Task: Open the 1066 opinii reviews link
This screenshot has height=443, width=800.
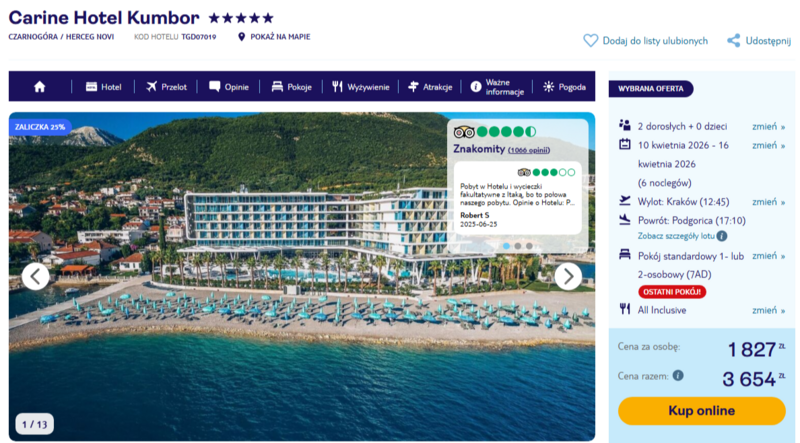Action: 529,150
